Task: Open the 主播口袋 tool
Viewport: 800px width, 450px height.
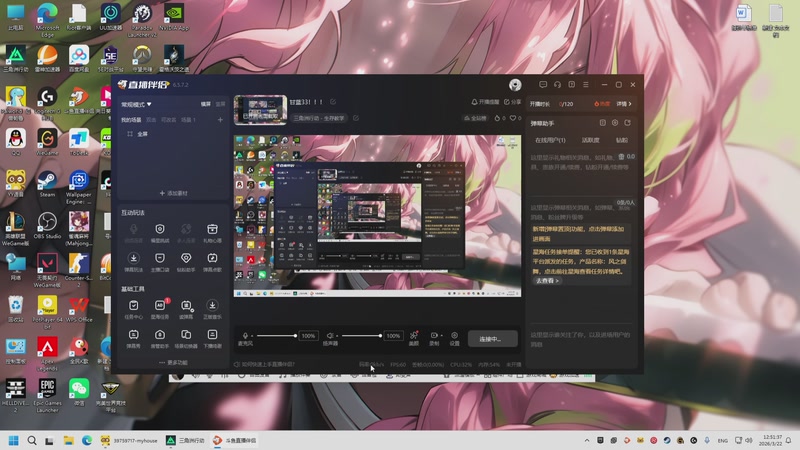Action: [160, 262]
